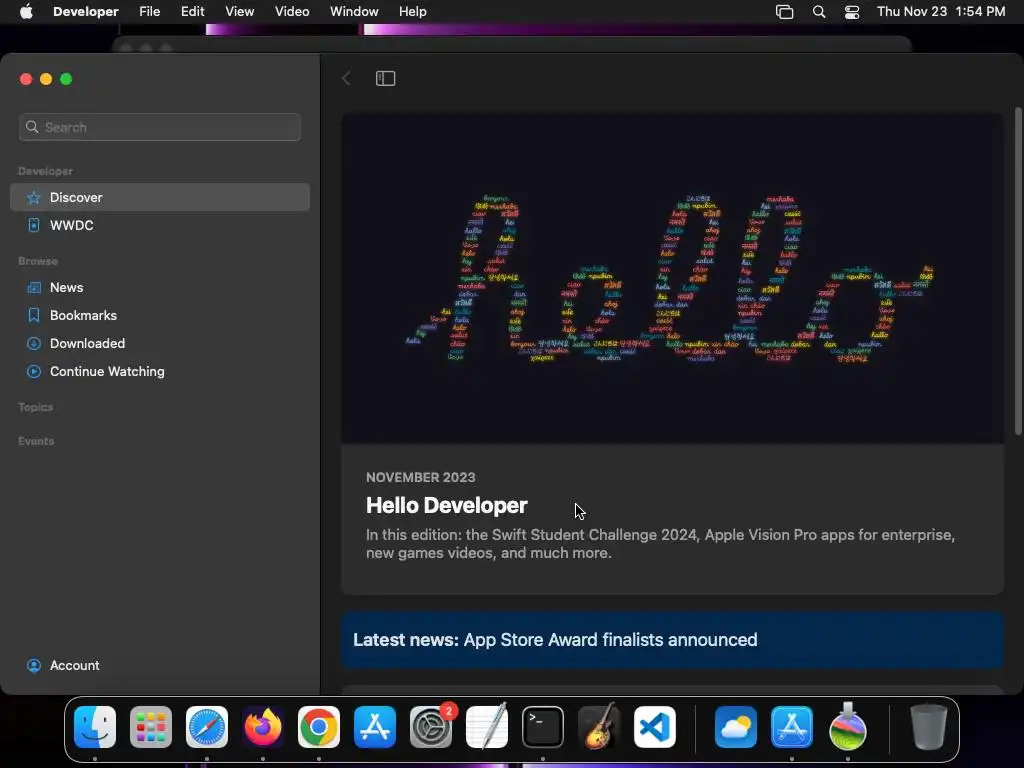Open the Trash in the Dock

[929, 727]
